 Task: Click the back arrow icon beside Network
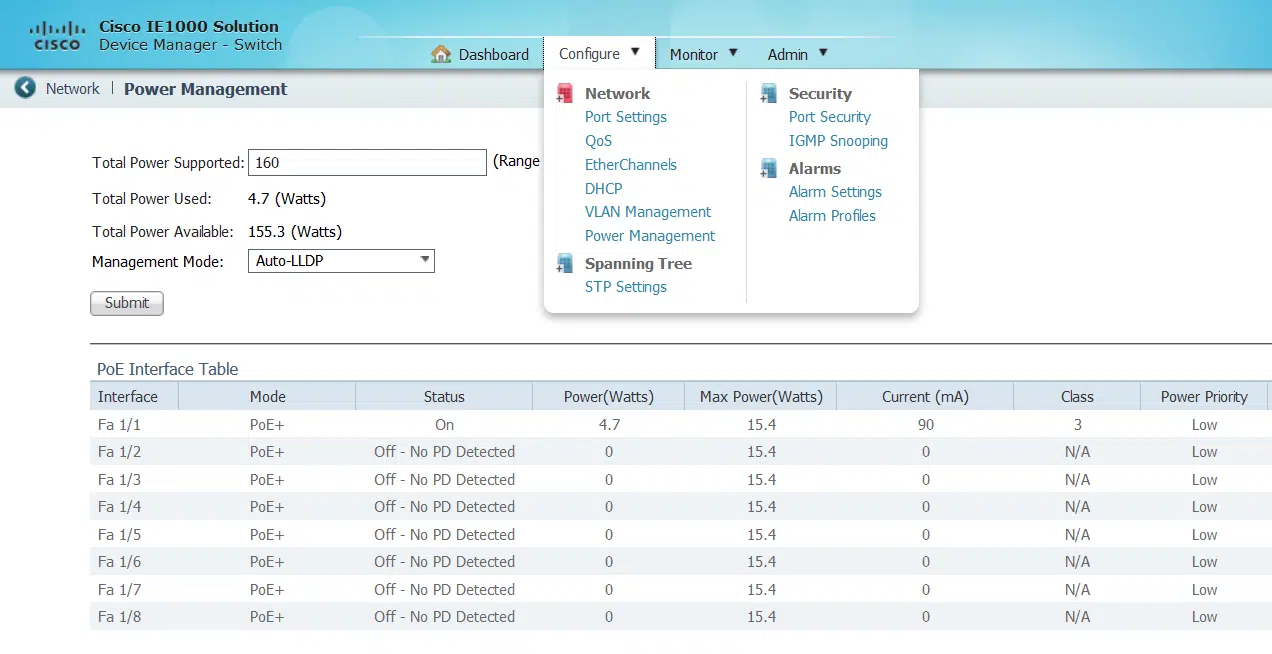pos(25,88)
